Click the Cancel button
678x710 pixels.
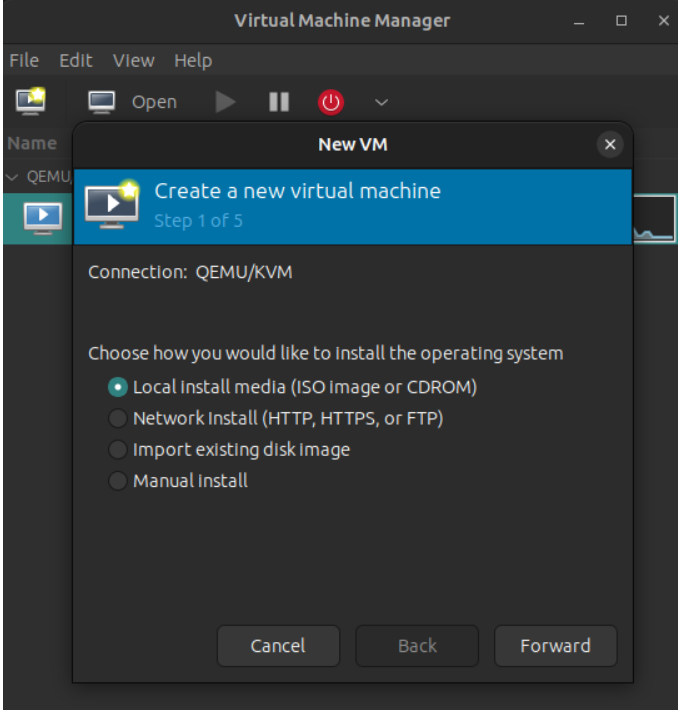(x=278, y=646)
